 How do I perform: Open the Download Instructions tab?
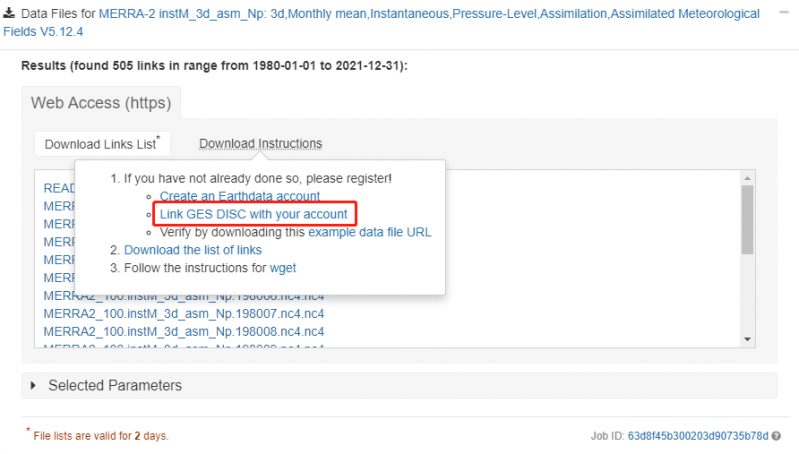tap(260, 143)
